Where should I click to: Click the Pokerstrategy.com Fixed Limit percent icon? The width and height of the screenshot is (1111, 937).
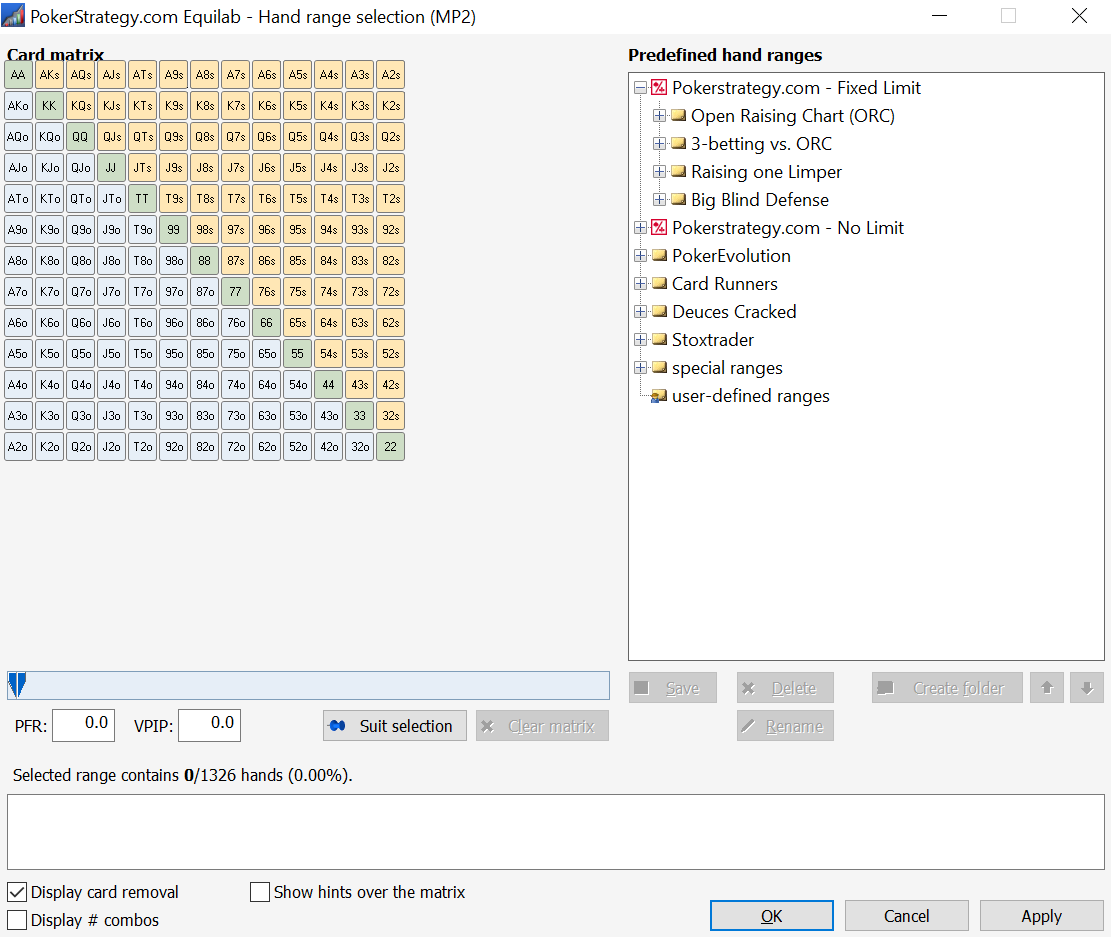point(659,88)
